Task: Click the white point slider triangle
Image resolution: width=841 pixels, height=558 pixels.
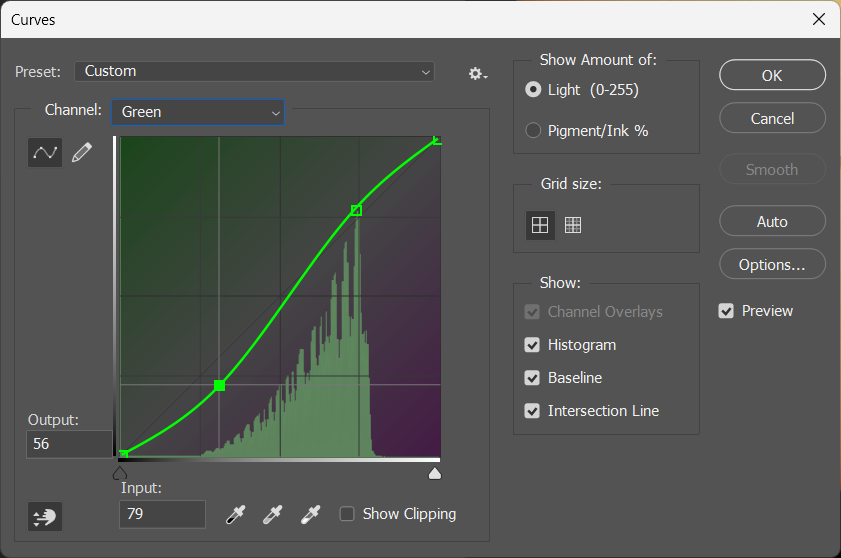Action: (435, 473)
